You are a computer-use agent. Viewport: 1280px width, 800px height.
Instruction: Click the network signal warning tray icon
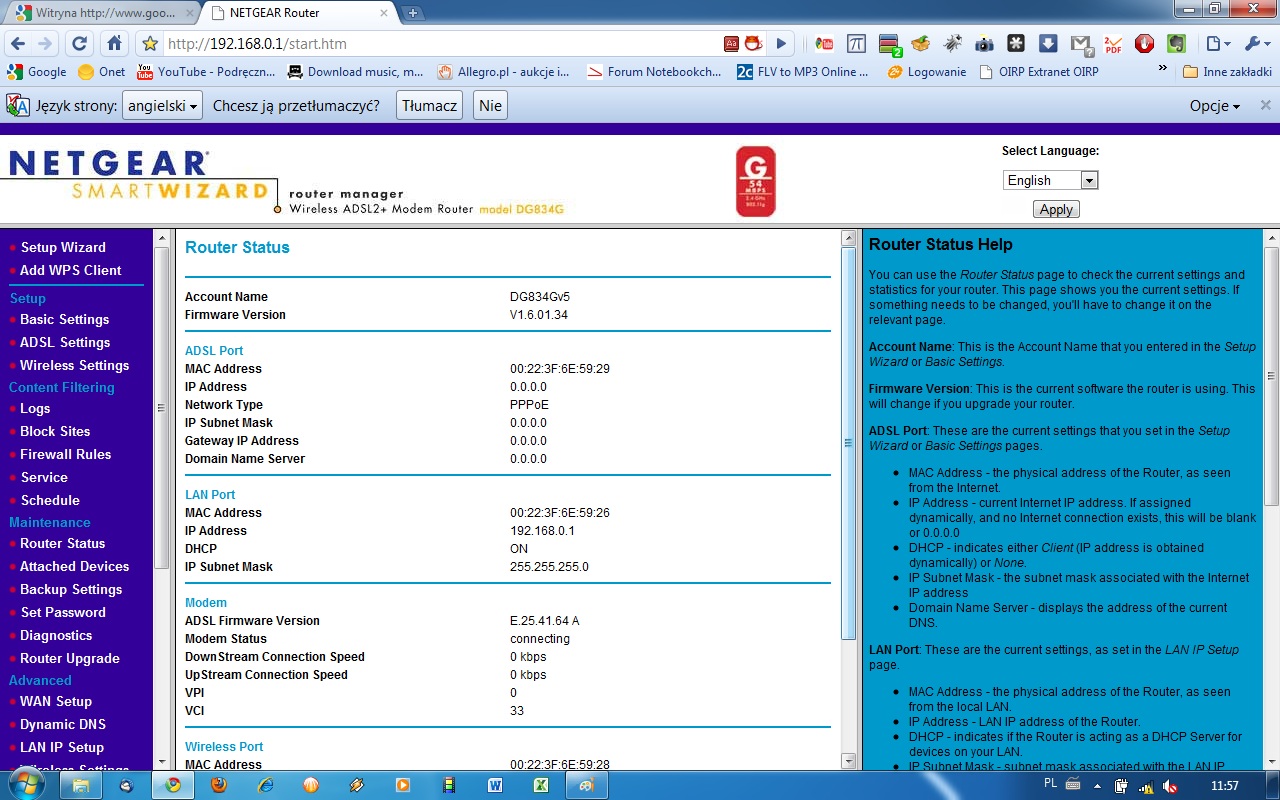tap(1147, 786)
